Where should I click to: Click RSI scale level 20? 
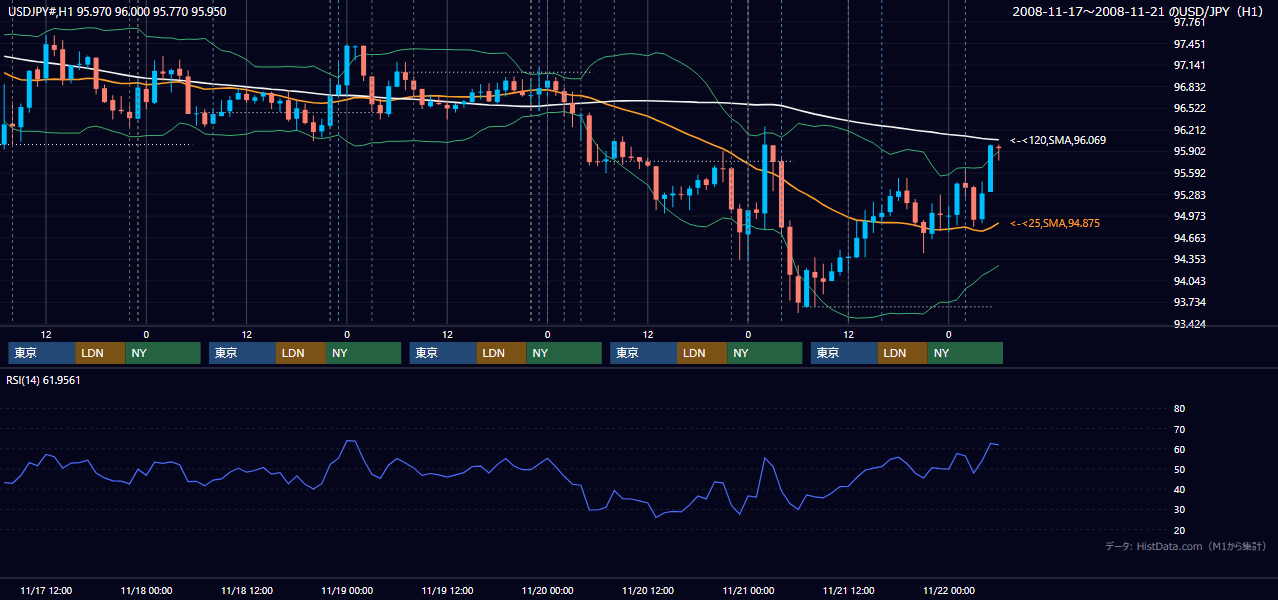pos(1179,531)
